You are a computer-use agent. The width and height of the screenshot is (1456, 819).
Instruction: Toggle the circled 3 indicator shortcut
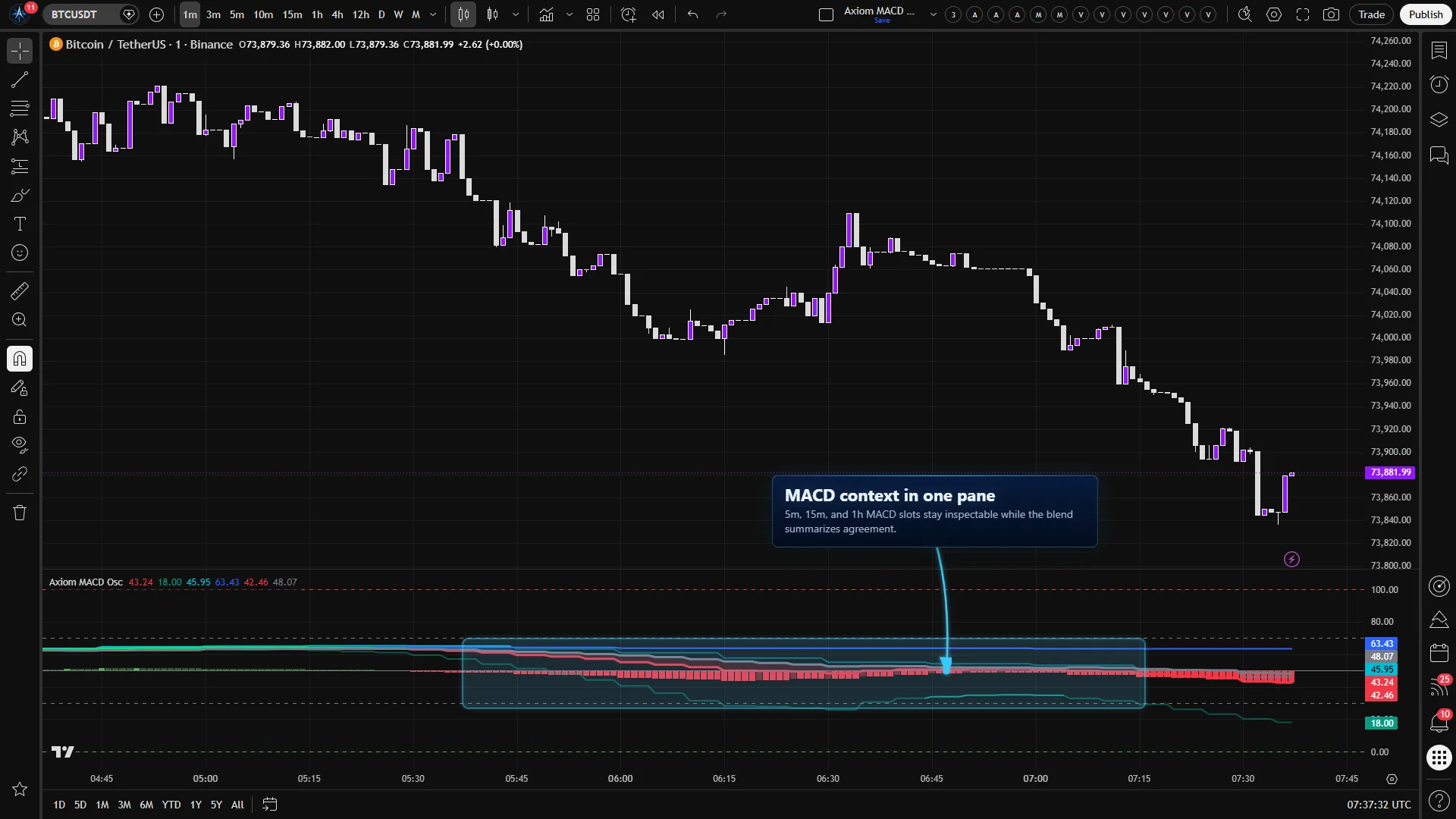click(953, 14)
